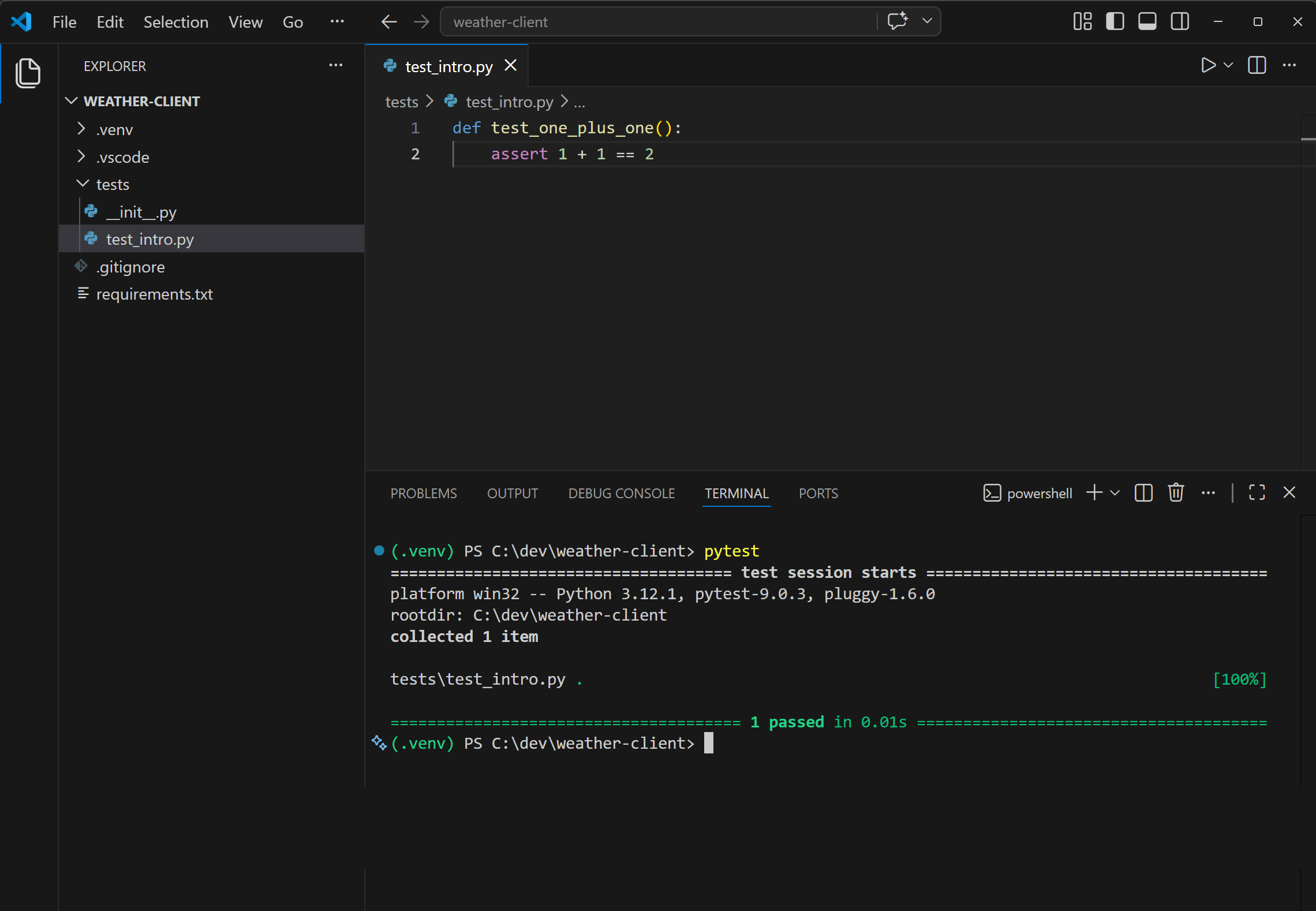Open the launch profile dropdown
The image size is (1316, 911).
pyautogui.click(x=1115, y=493)
